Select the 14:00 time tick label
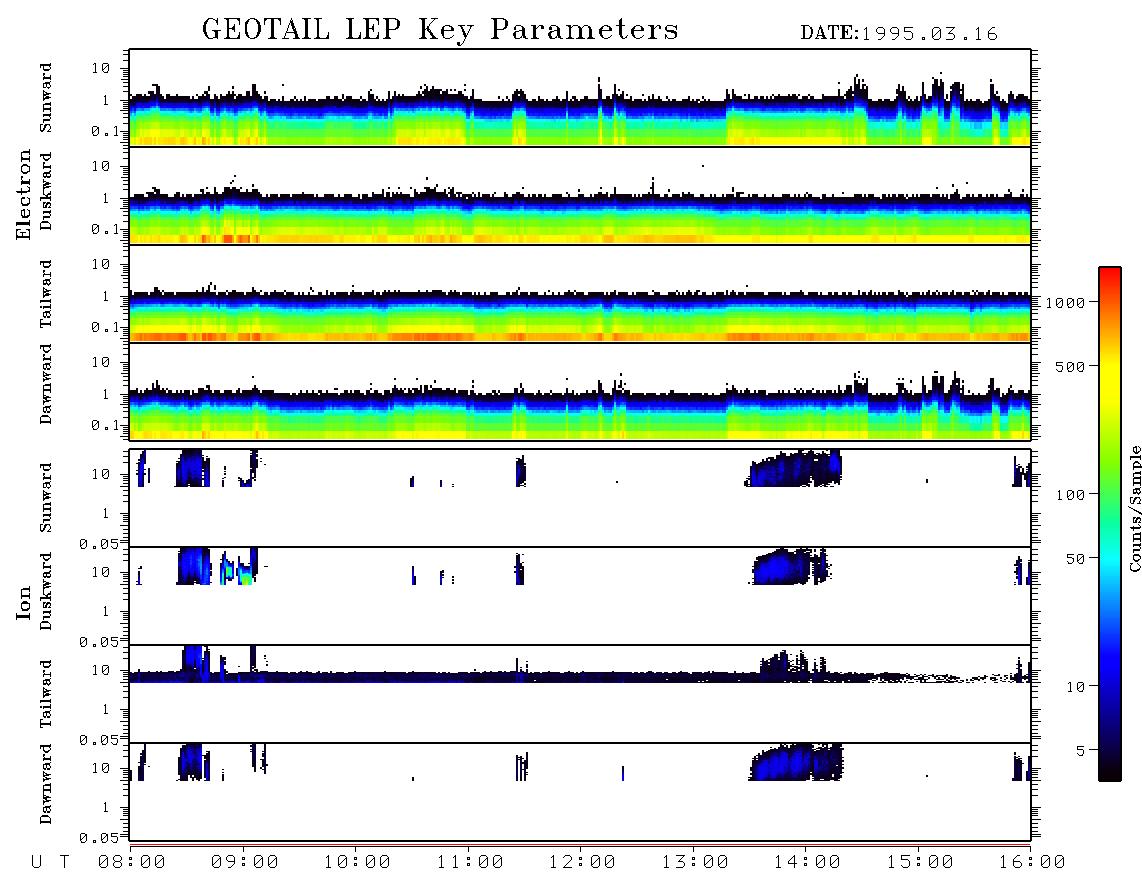The width and height of the screenshot is (1142, 880). pos(807,862)
